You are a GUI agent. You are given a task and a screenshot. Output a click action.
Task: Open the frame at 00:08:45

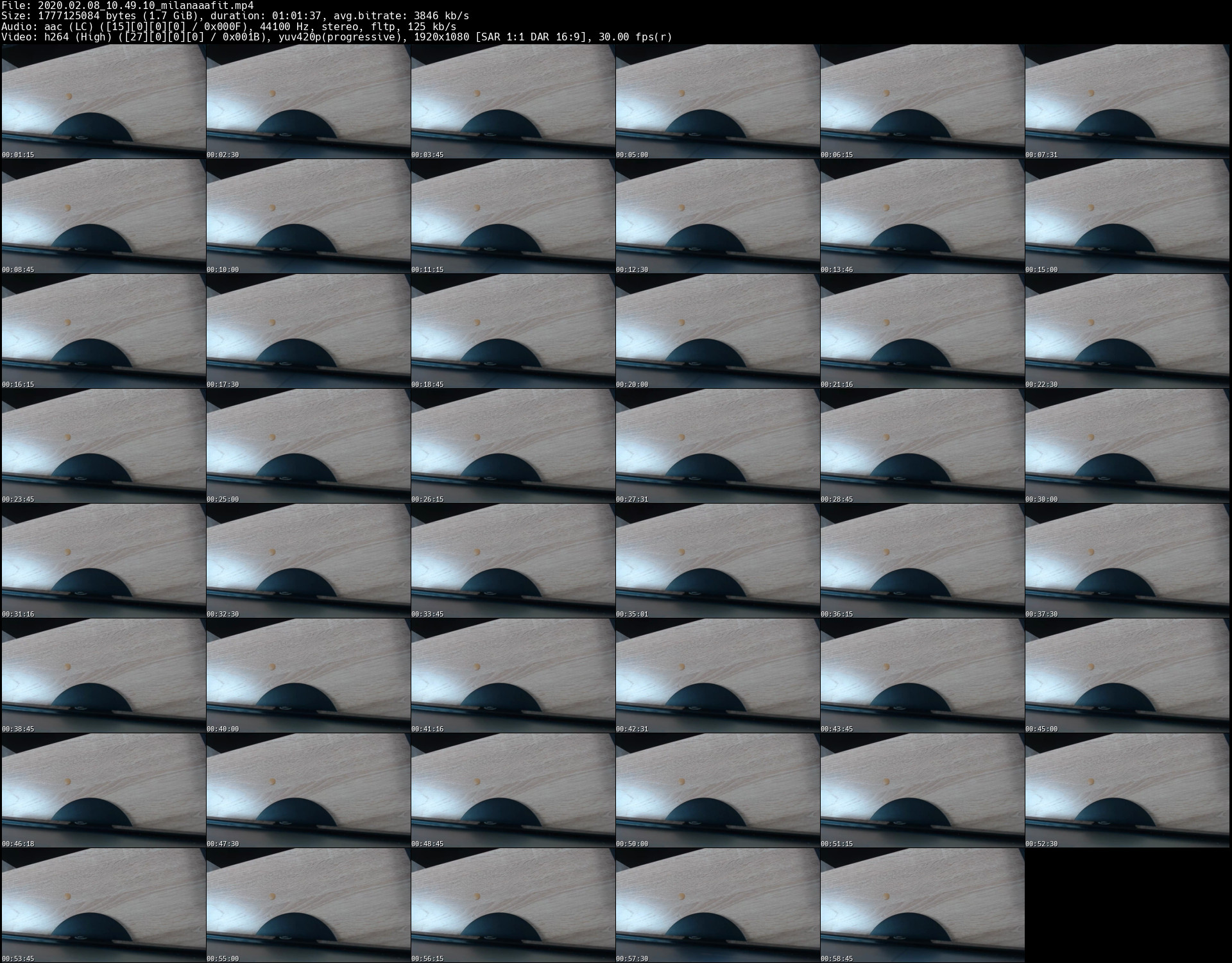click(x=103, y=216)
